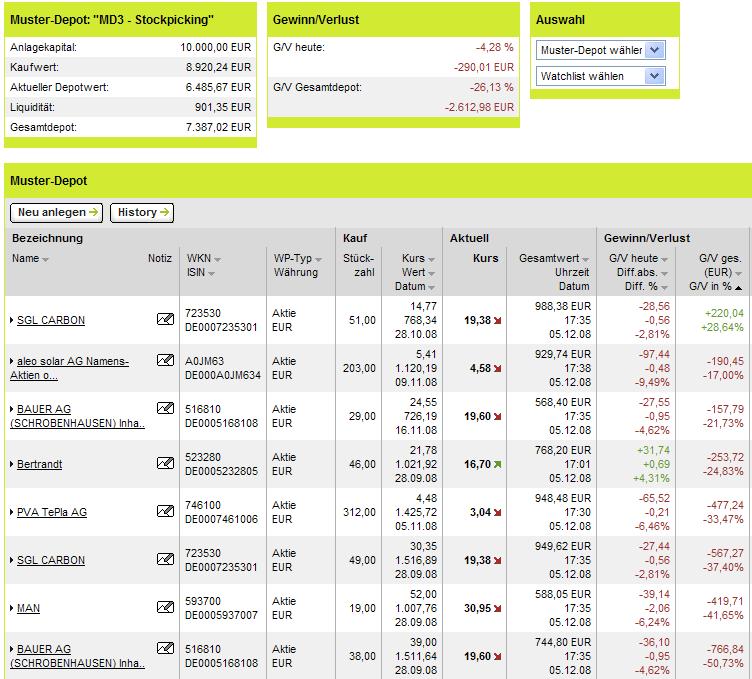The width and height of the screenshot is (752, 679).
Task: Click G/V Gesamtdepot -26,13 % value
Action: 492,87
